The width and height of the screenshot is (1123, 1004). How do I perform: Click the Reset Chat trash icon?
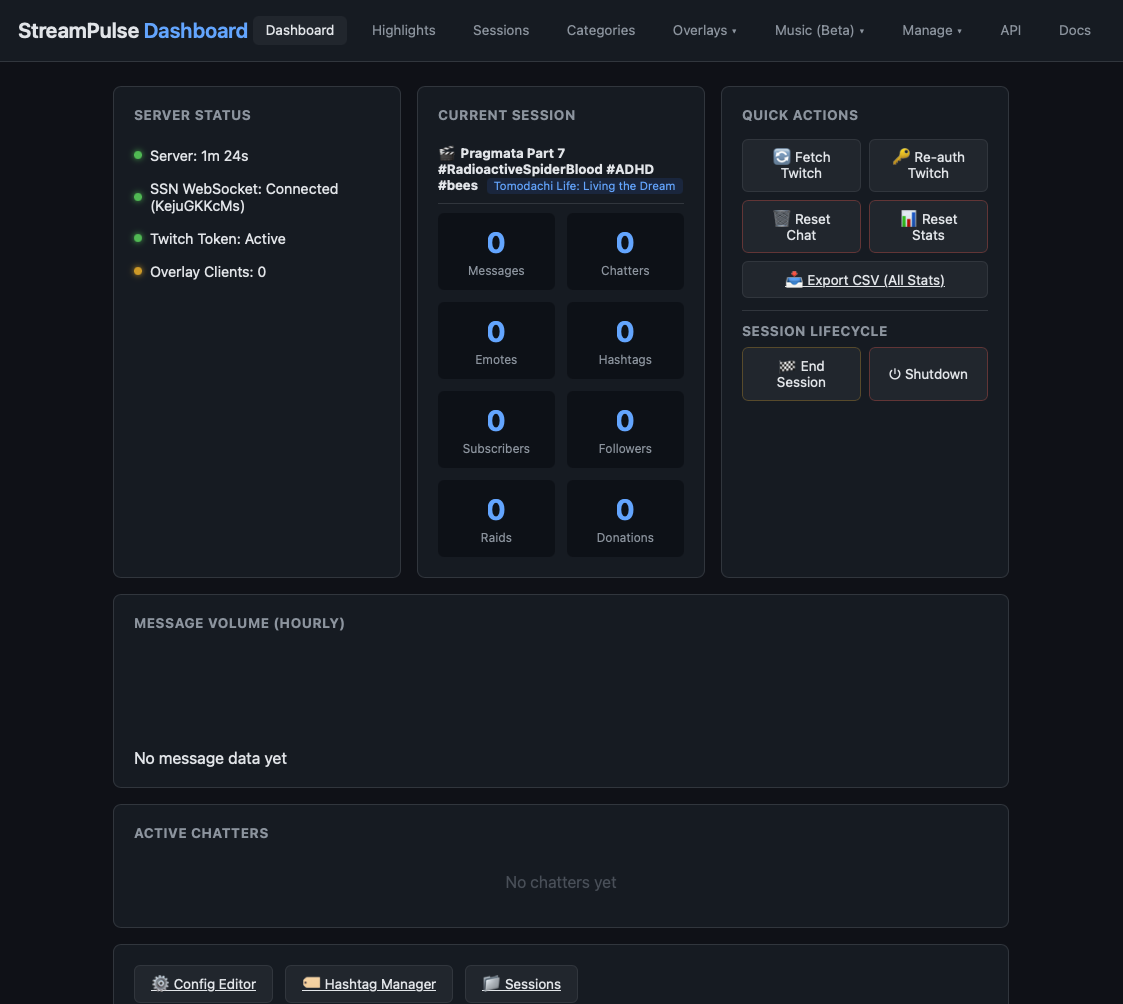click(x=781, y=218)
